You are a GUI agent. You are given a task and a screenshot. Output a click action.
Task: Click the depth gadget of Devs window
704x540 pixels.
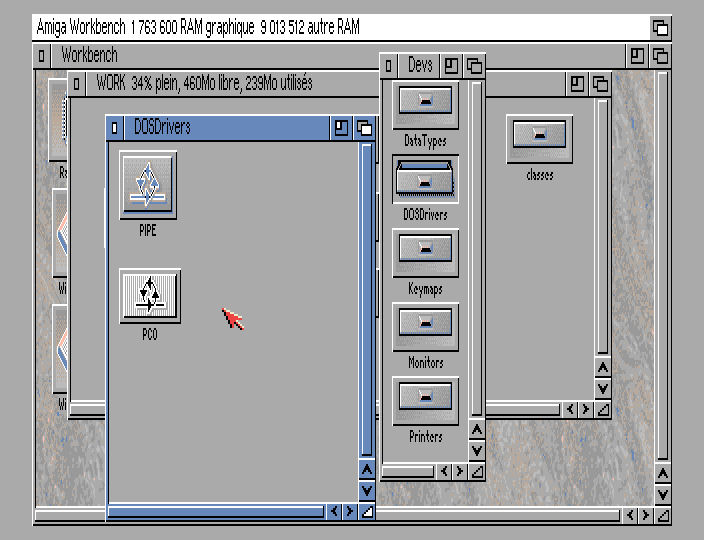(x=474, y=66)
